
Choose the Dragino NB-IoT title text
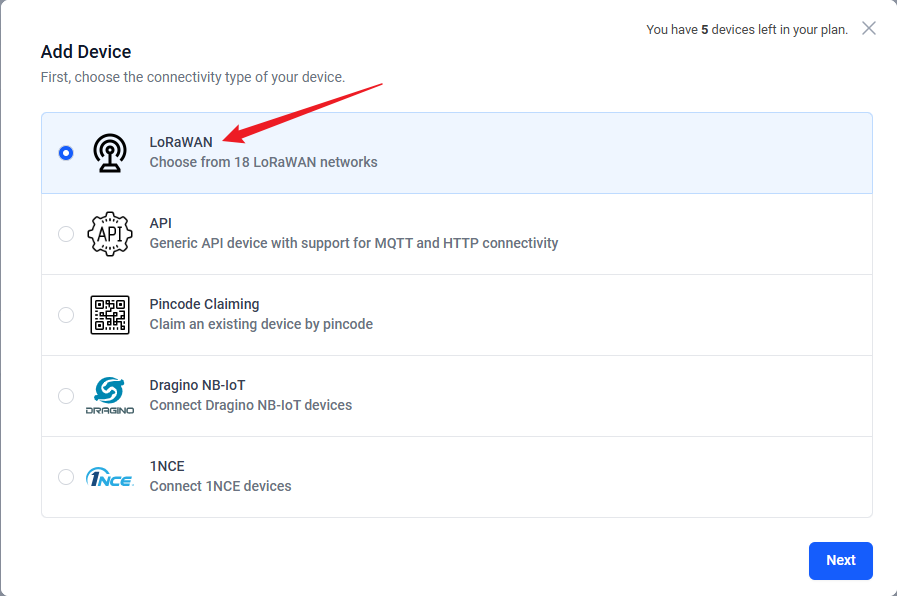(x=197, y=385)
